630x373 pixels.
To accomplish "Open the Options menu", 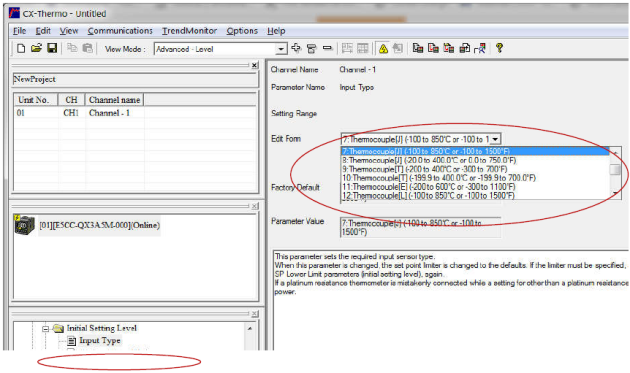I will (242, 31).
